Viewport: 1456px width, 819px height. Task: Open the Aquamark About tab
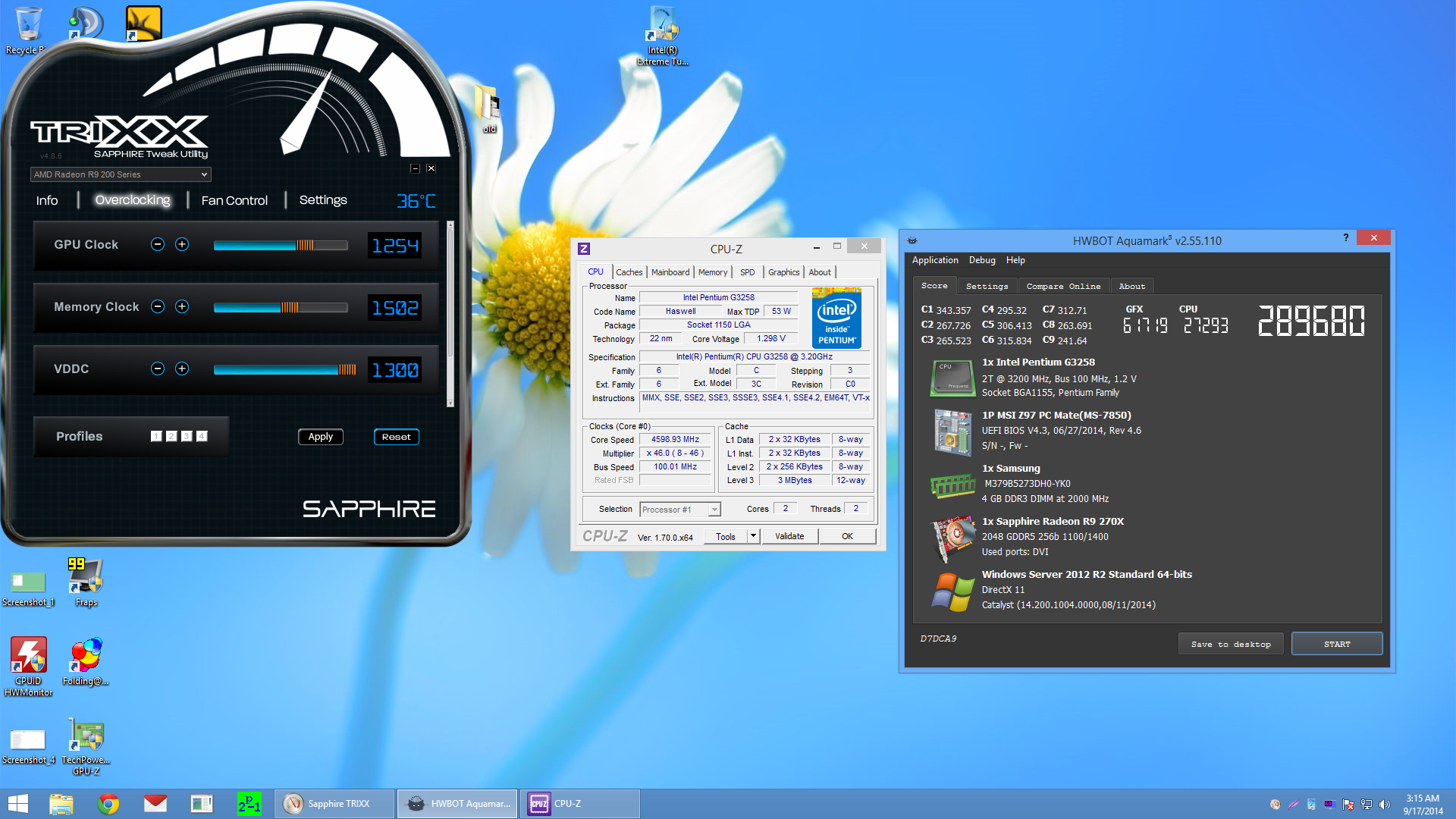[x=1132, y=286]
